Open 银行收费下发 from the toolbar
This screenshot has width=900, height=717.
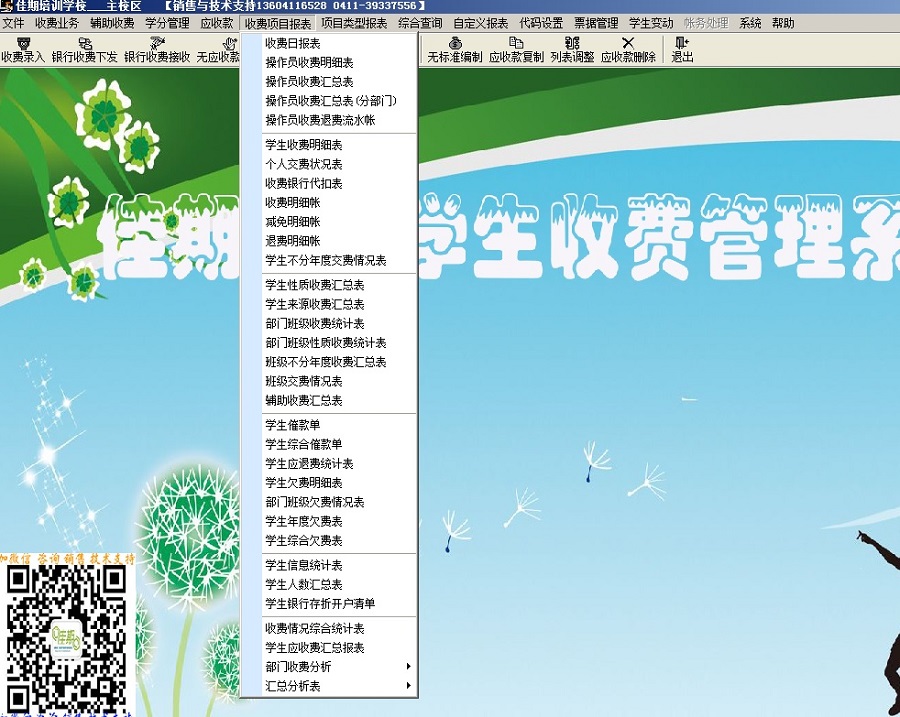(85, 50)
